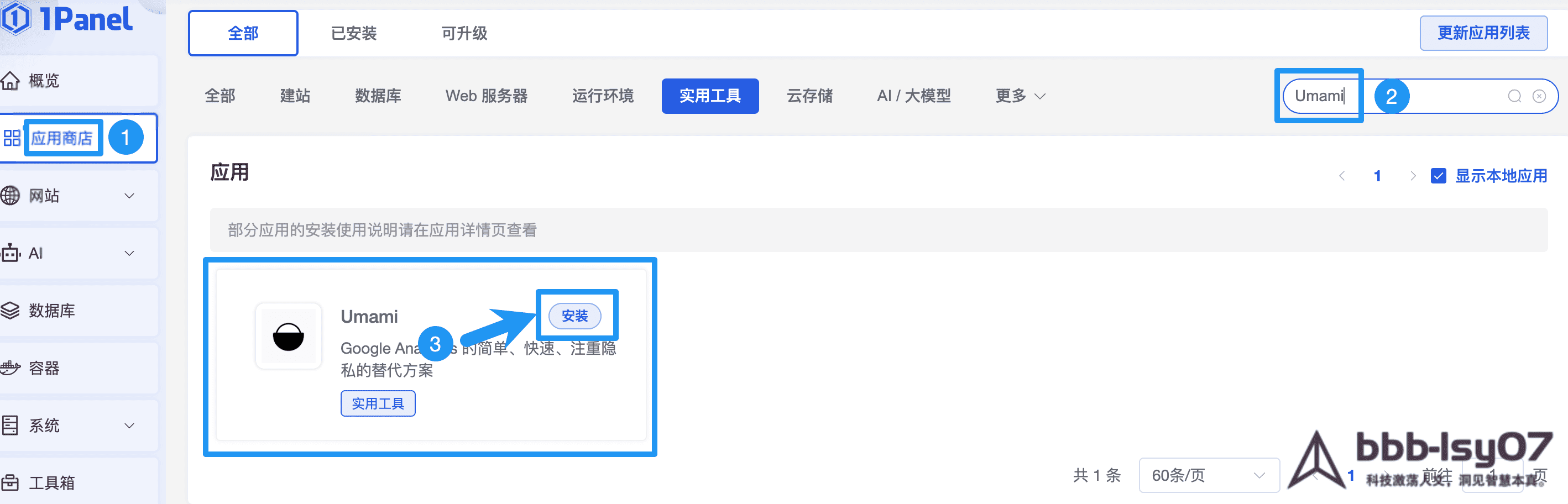Click the 工具箱 toolbox icon
1568x504 pixels.
pyautogui.click(x=11, y=482)
